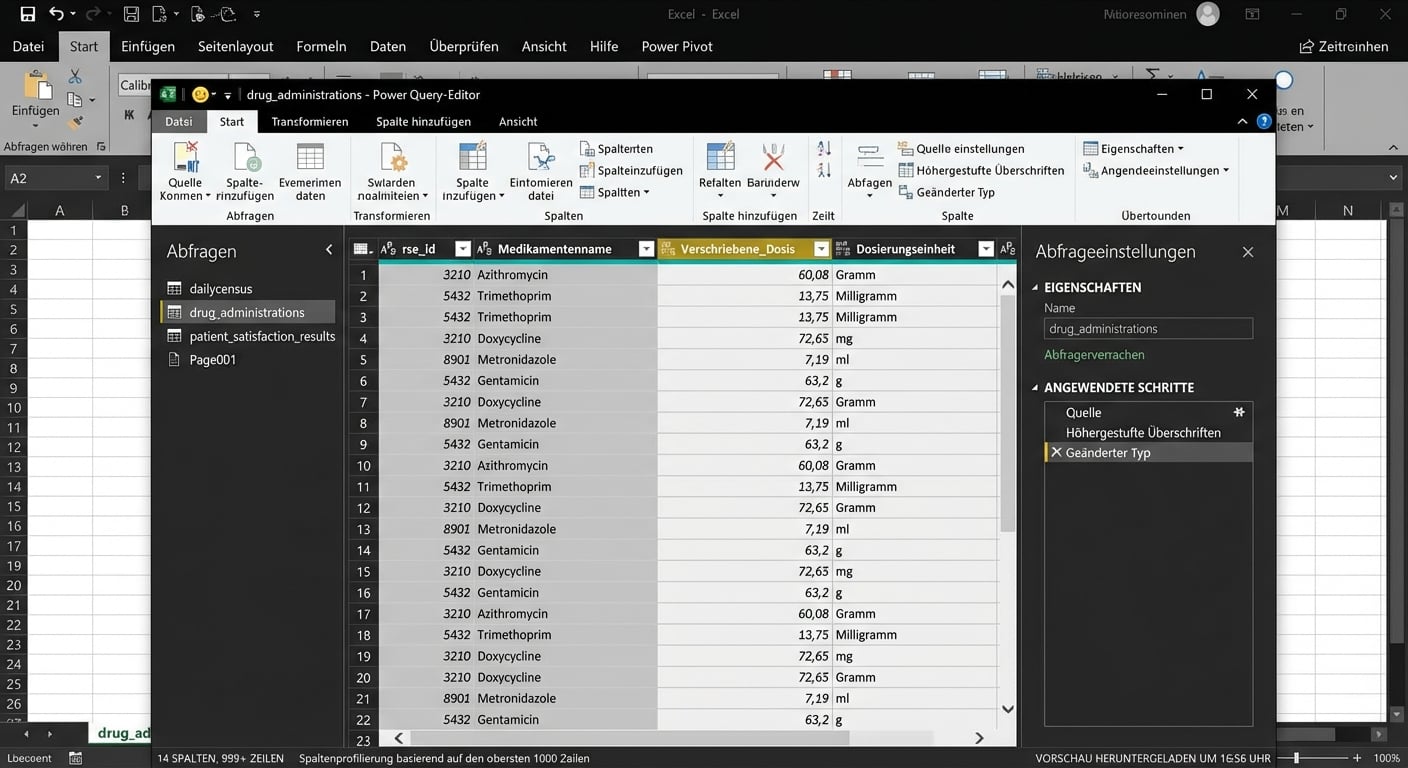Screen dimensions: 1408x768
Task: Switch to the Transformieren ribbon tab
Action: coord(310,121)
